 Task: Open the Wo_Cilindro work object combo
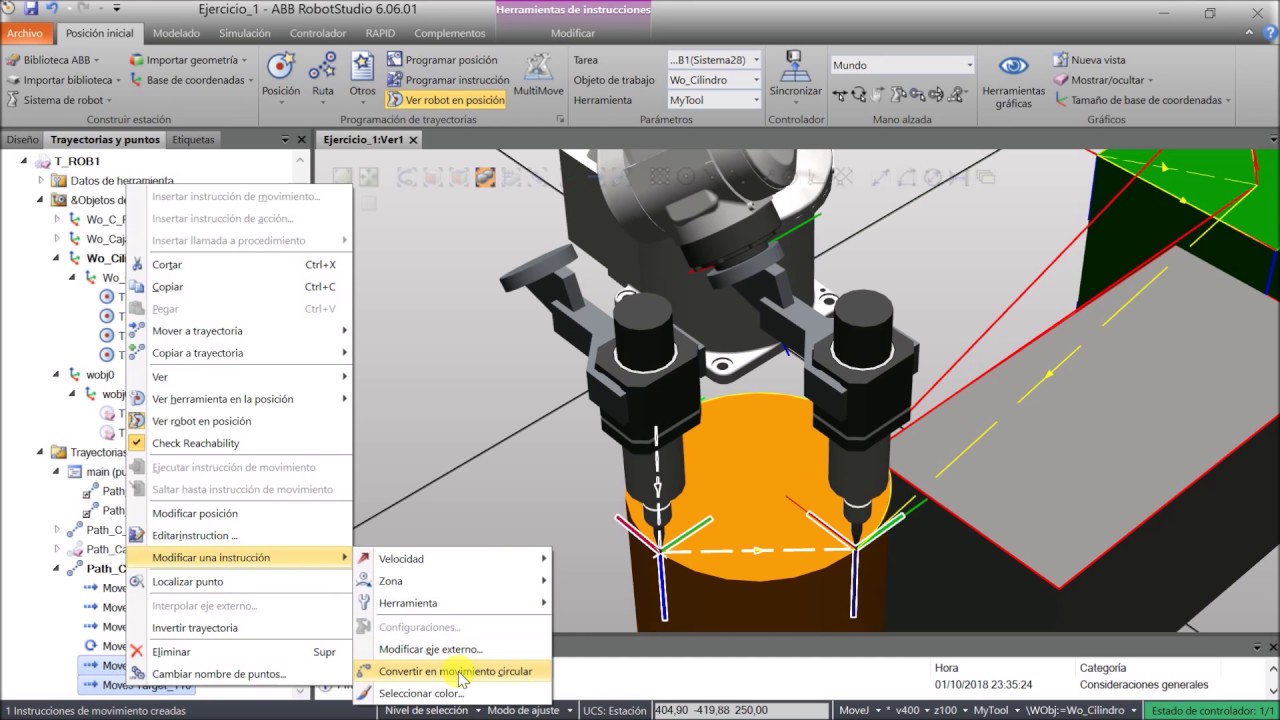[x=714, y=80]
